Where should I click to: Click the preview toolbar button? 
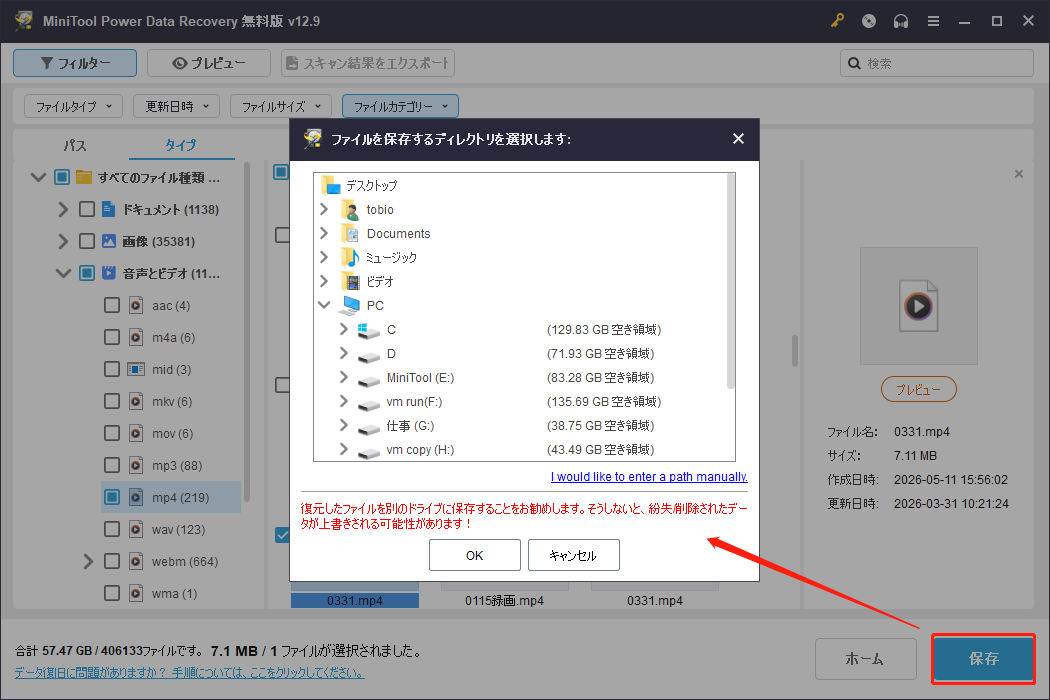(209, 63)
